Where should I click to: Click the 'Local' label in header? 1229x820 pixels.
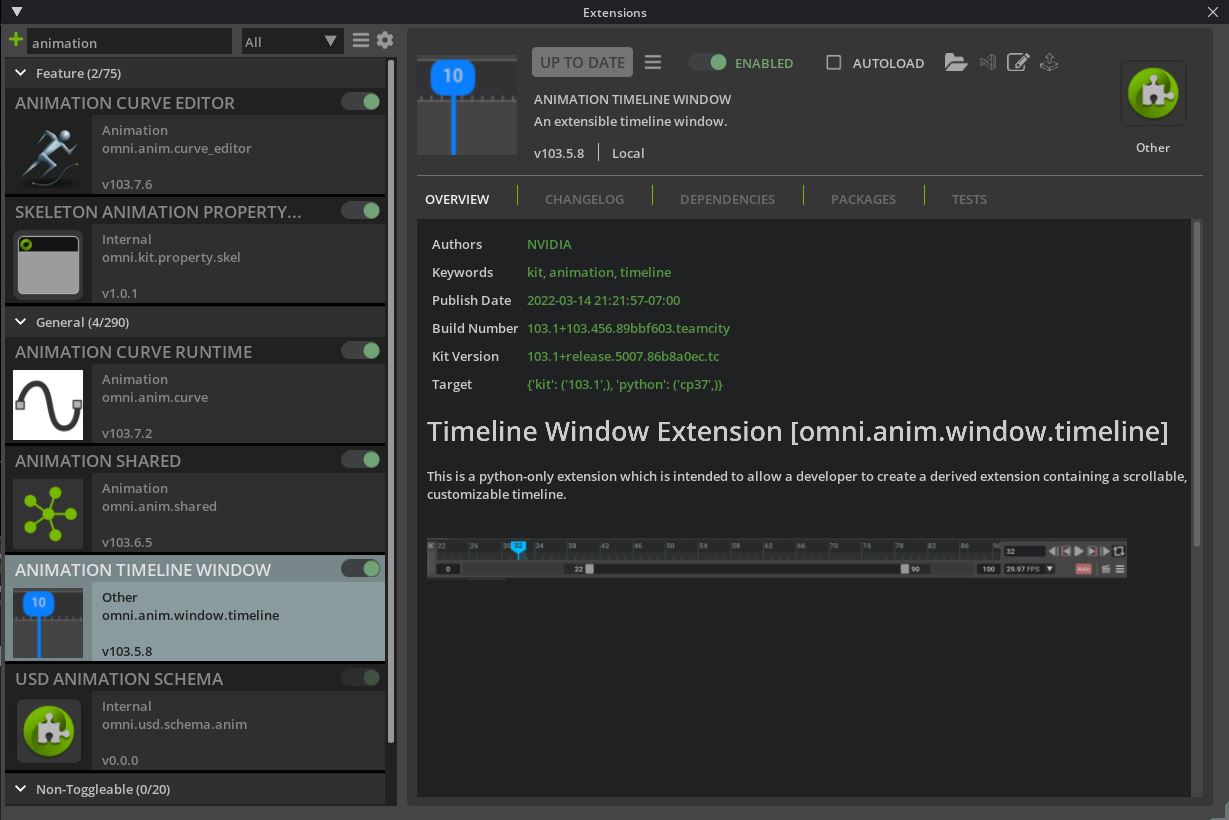click(x=628, y=153)
